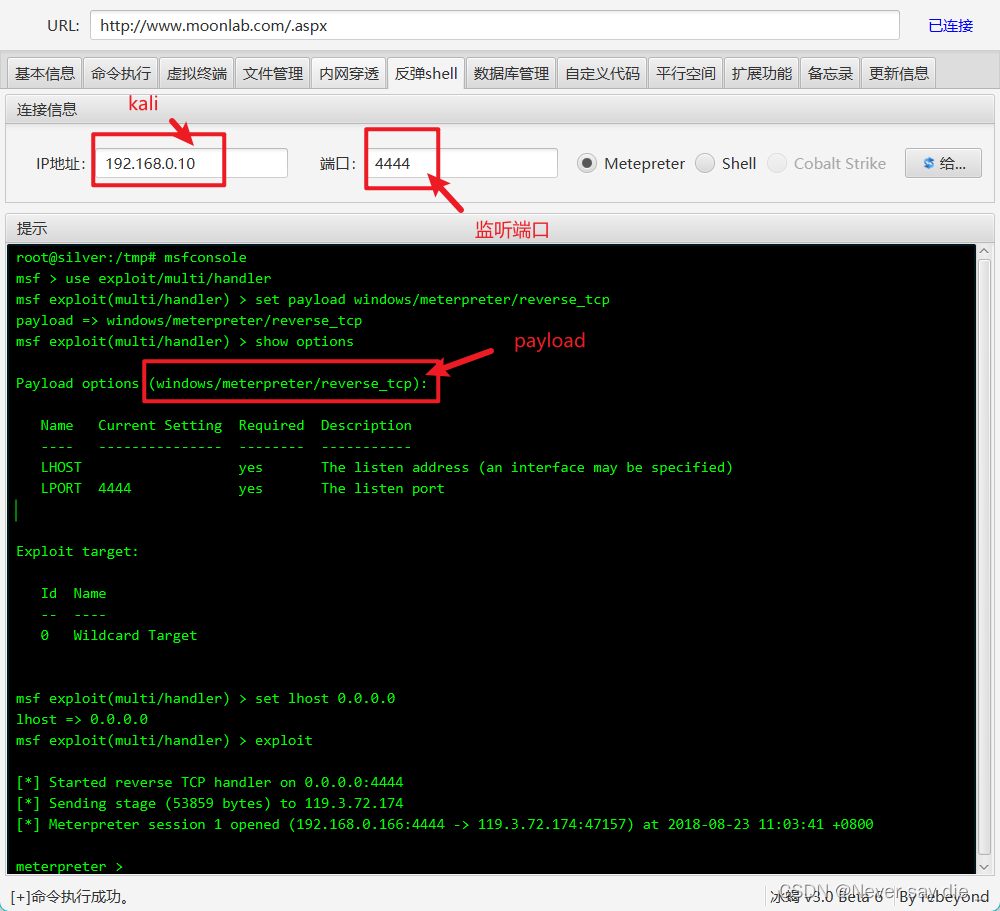The width and height of the screenshot is (1000, 911).
Task: Switch to the 自定义代码 tab
Action: [602, 73]
